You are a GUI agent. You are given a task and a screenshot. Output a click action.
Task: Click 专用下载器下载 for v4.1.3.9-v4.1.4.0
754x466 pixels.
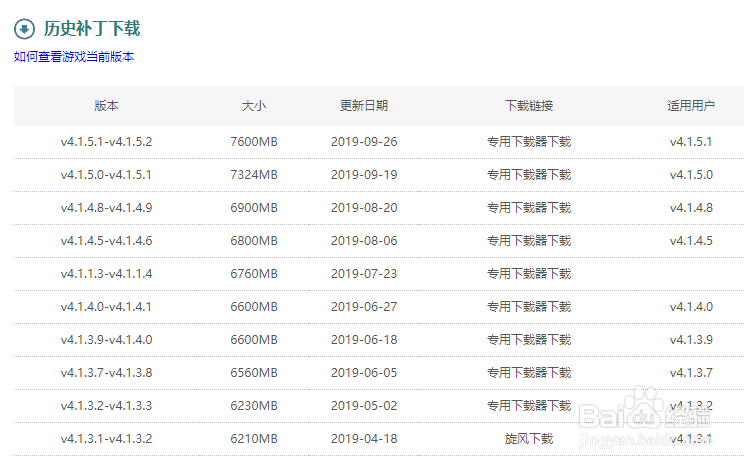(x=529, y=340)
